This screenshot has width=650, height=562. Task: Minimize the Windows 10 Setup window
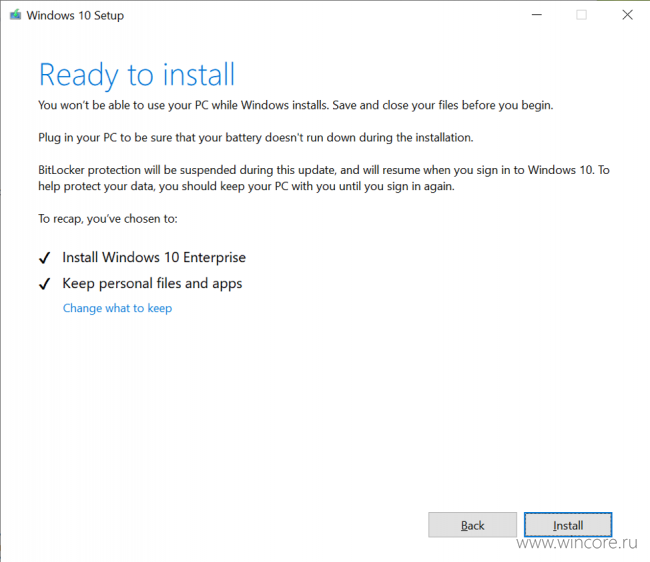pos(537,15)
